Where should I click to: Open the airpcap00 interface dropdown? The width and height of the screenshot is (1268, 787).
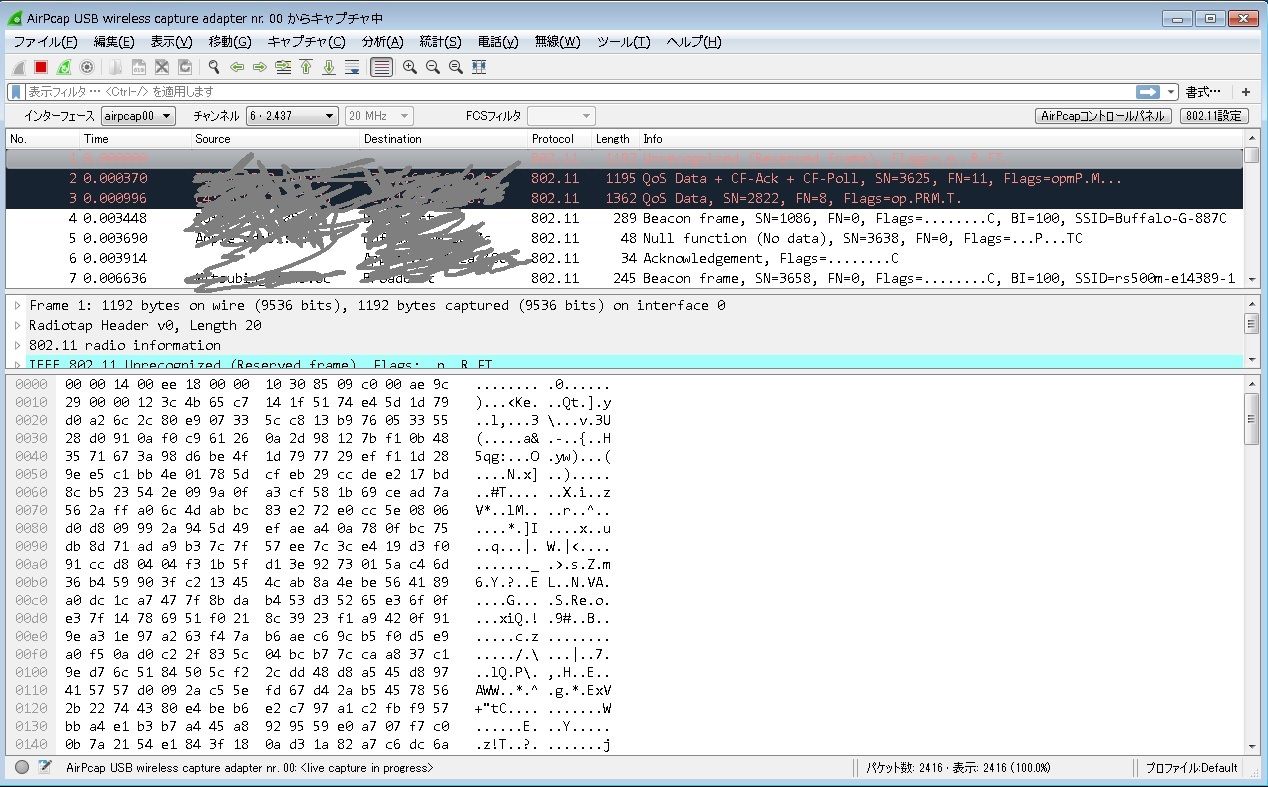pyautogui.click(x=138, y=116)
